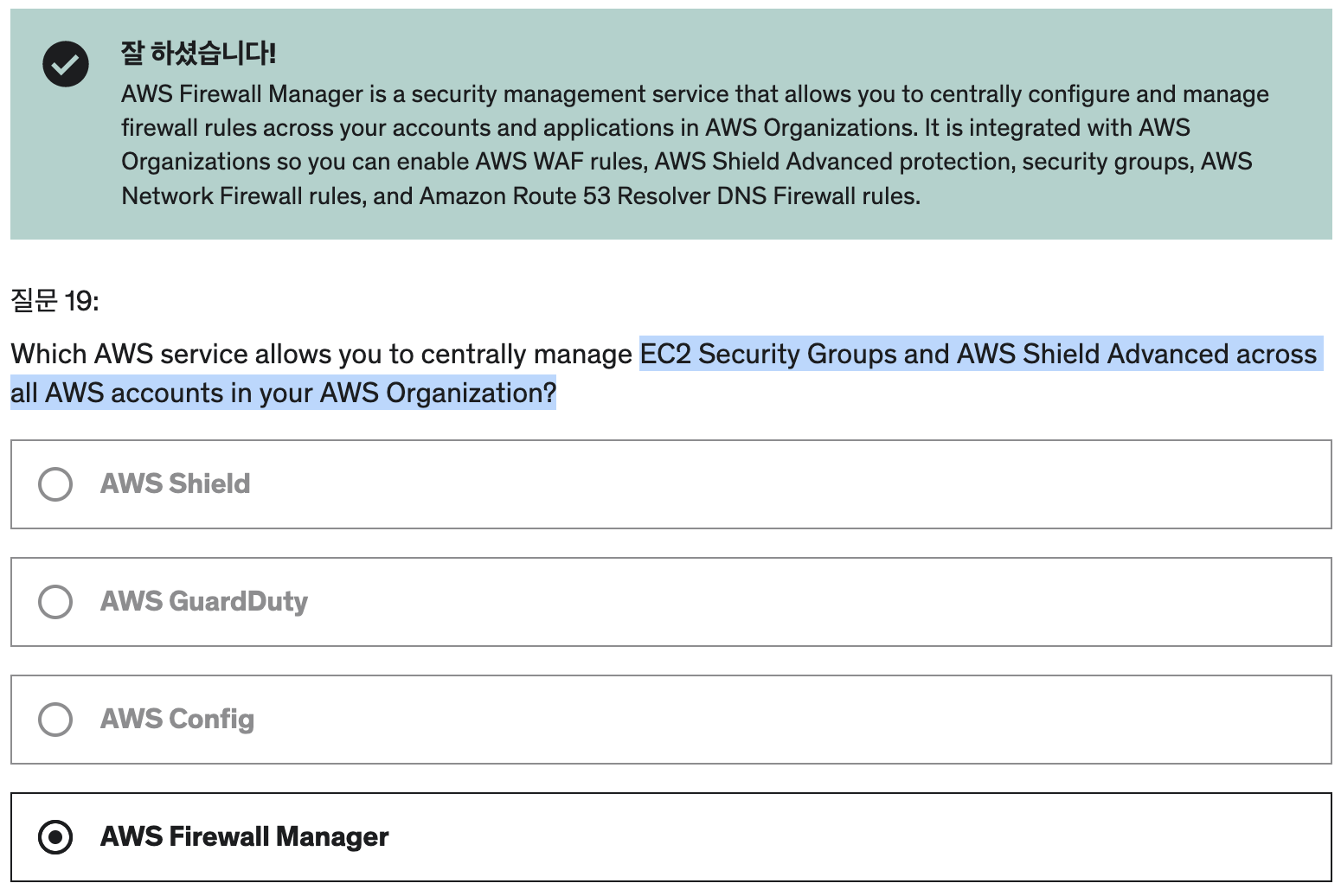
Task: Select the AWS Config radio button
Action: coord(55,720)
